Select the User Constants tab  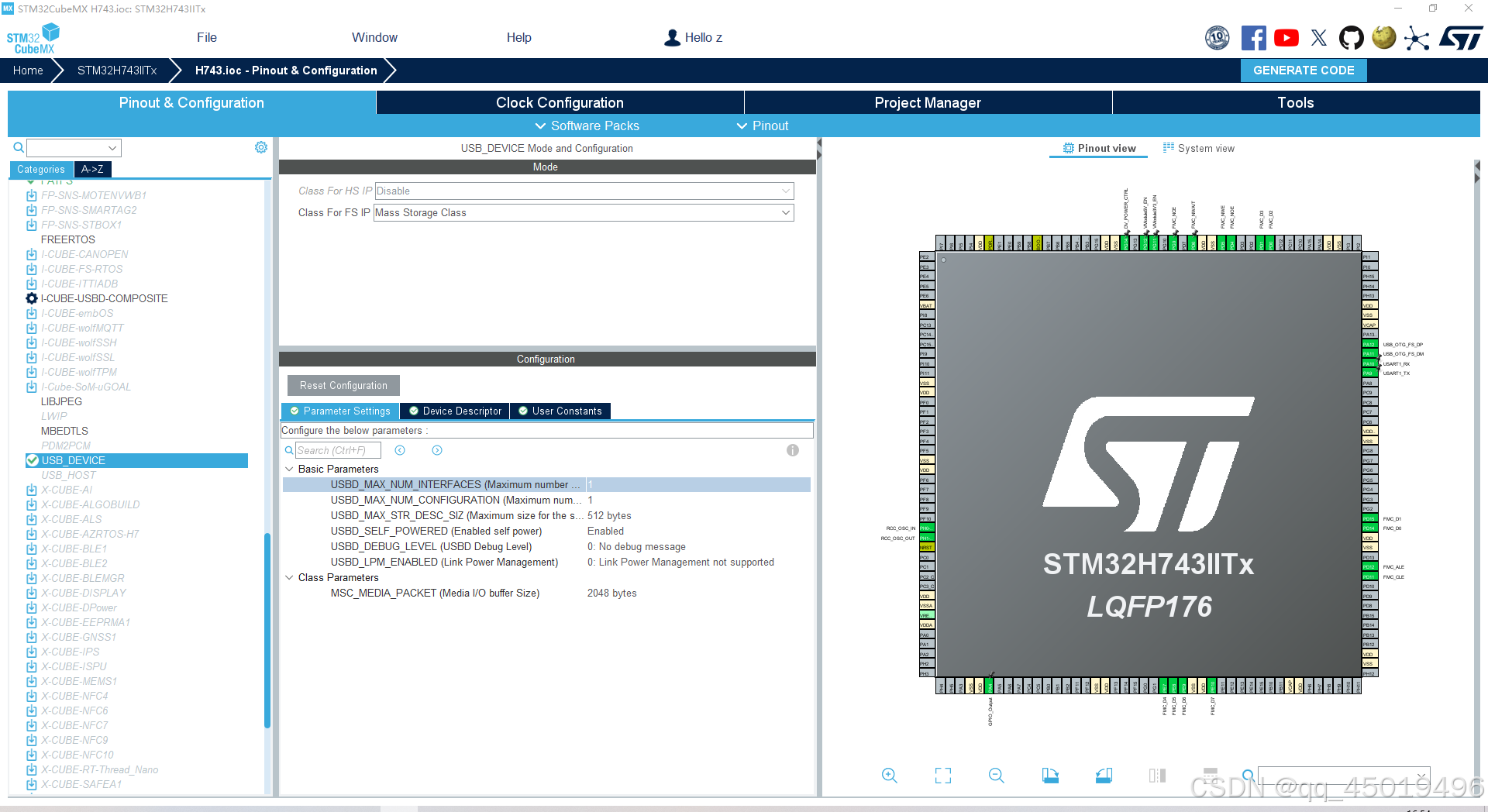point(560,411)
